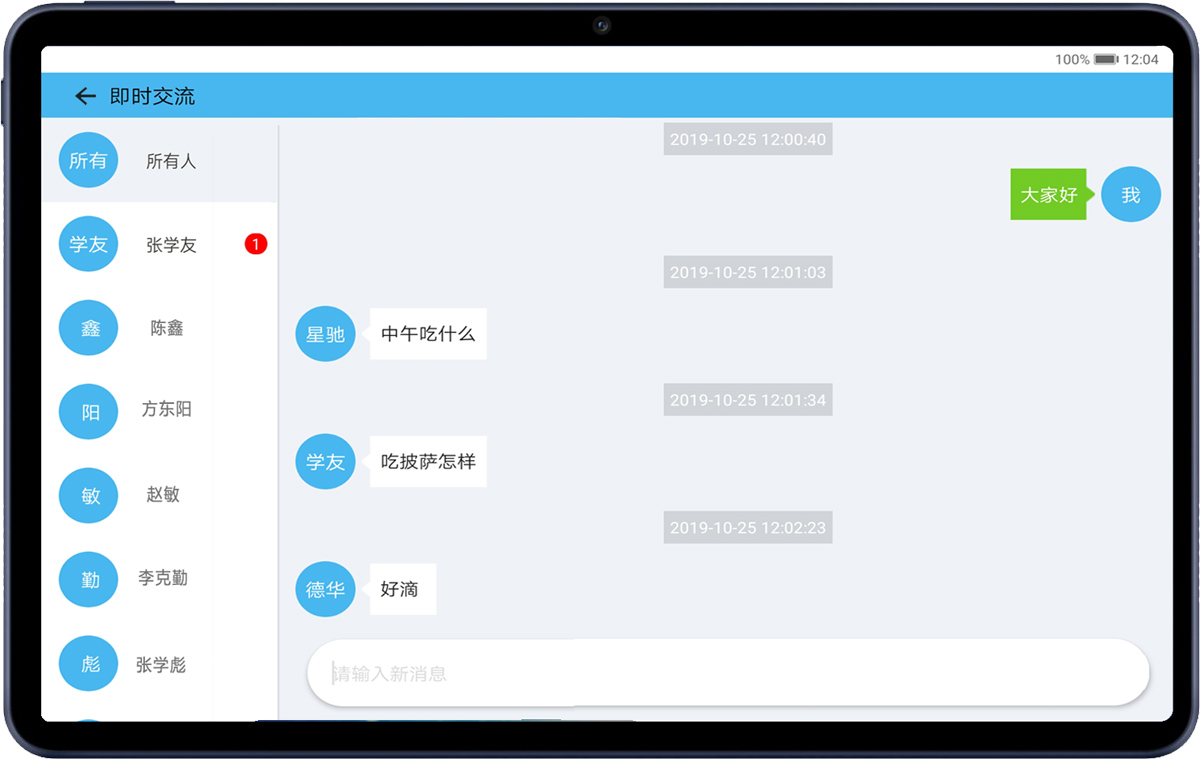Screen dimensions: 1200x759
Task: Open 张学友 contact avatar in sidebar
Action: pos(88,244)
